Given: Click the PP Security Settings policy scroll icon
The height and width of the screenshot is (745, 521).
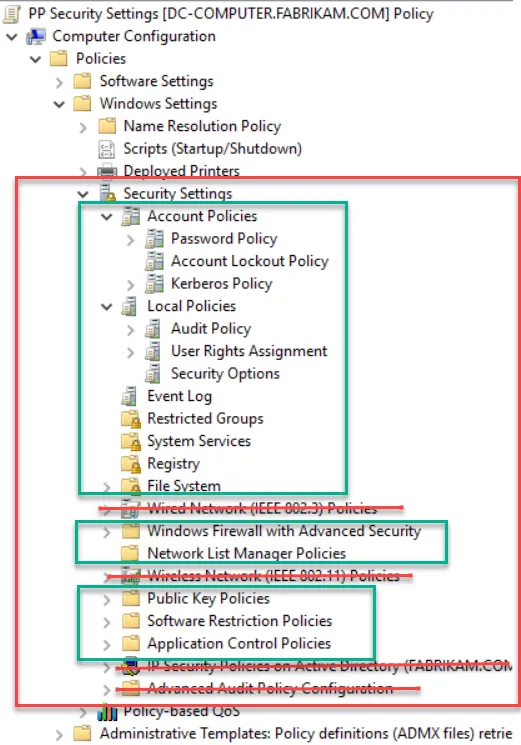Looking at the screenshot, I should pos(11,14).
